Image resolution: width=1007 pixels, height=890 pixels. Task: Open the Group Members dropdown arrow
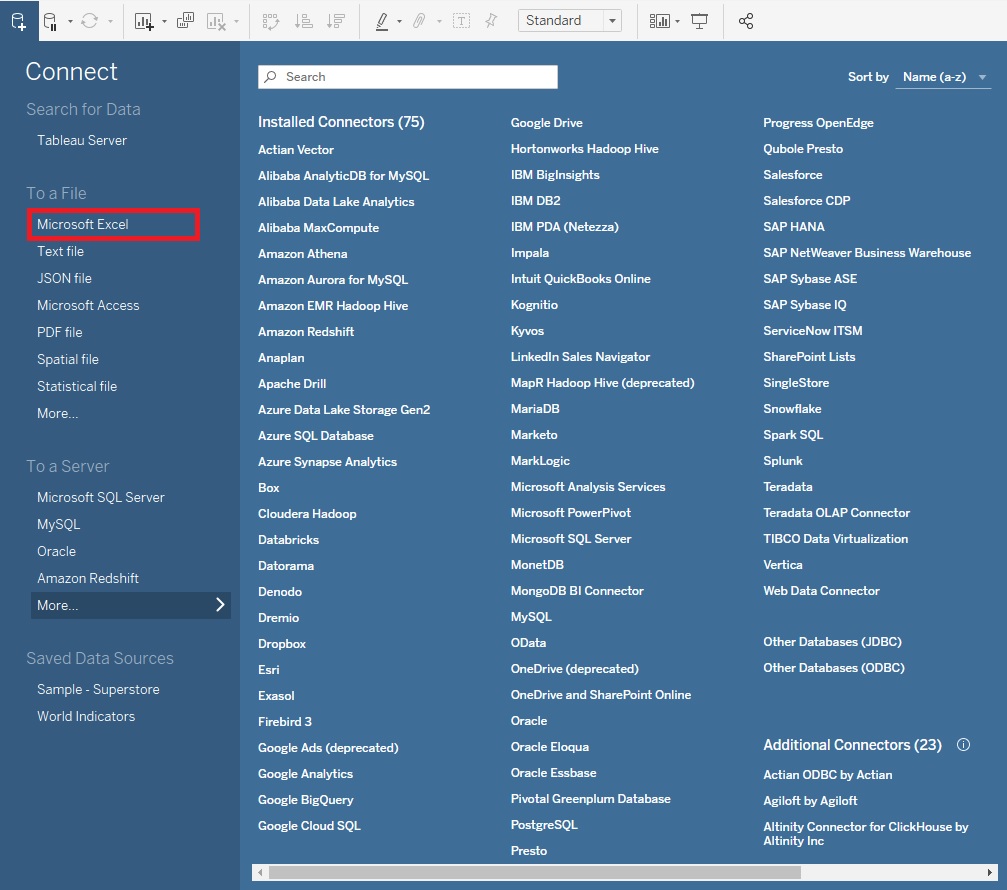pos(439,21)
